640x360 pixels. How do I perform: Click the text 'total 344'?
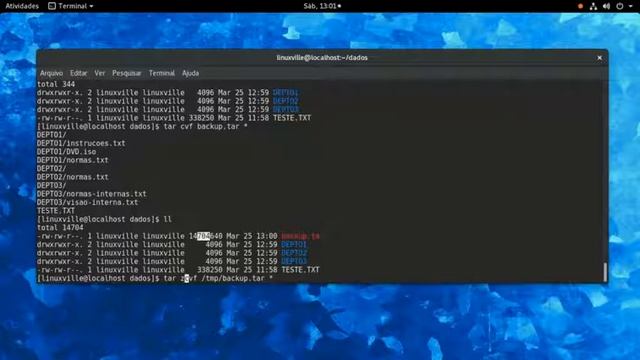(56, 84)
